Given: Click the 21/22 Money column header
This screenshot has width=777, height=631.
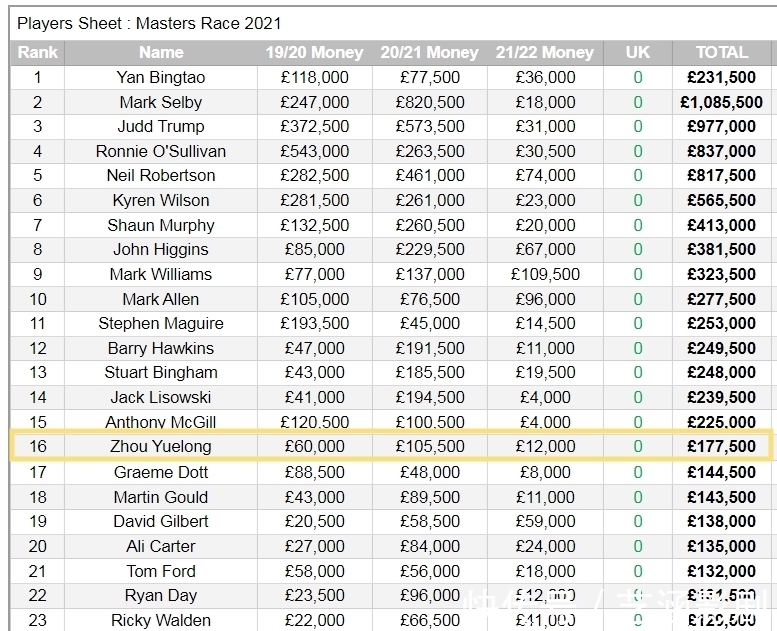Looking at the screenshot, I should (x=545, y=53).
